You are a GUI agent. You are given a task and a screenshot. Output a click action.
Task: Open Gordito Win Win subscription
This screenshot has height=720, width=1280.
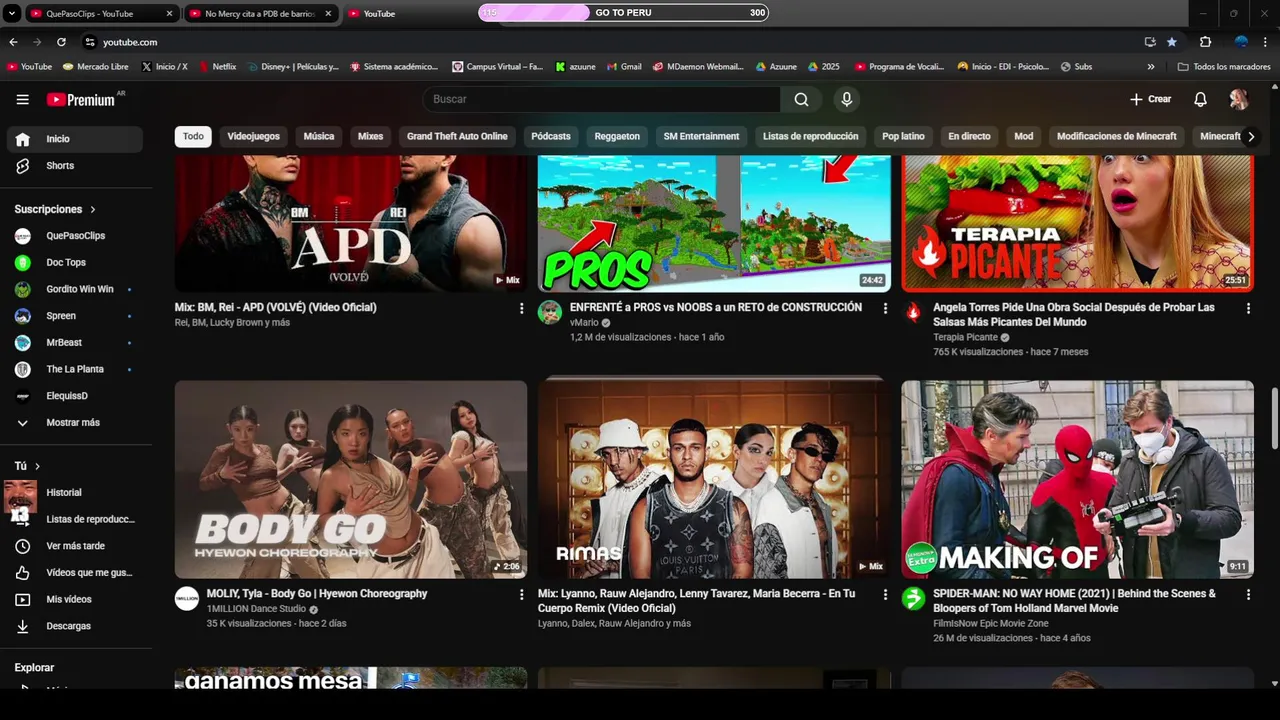[x=75, y=289]
